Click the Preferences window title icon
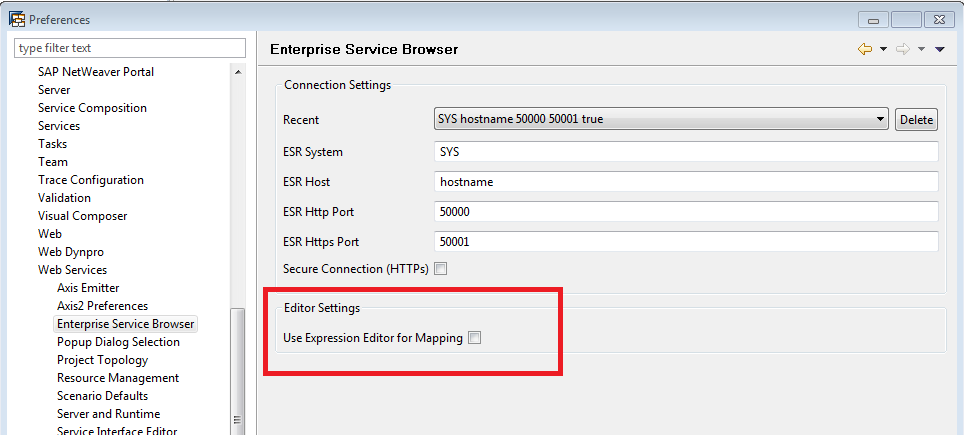The width and height of the screenshot is (964, 435). 17,19
